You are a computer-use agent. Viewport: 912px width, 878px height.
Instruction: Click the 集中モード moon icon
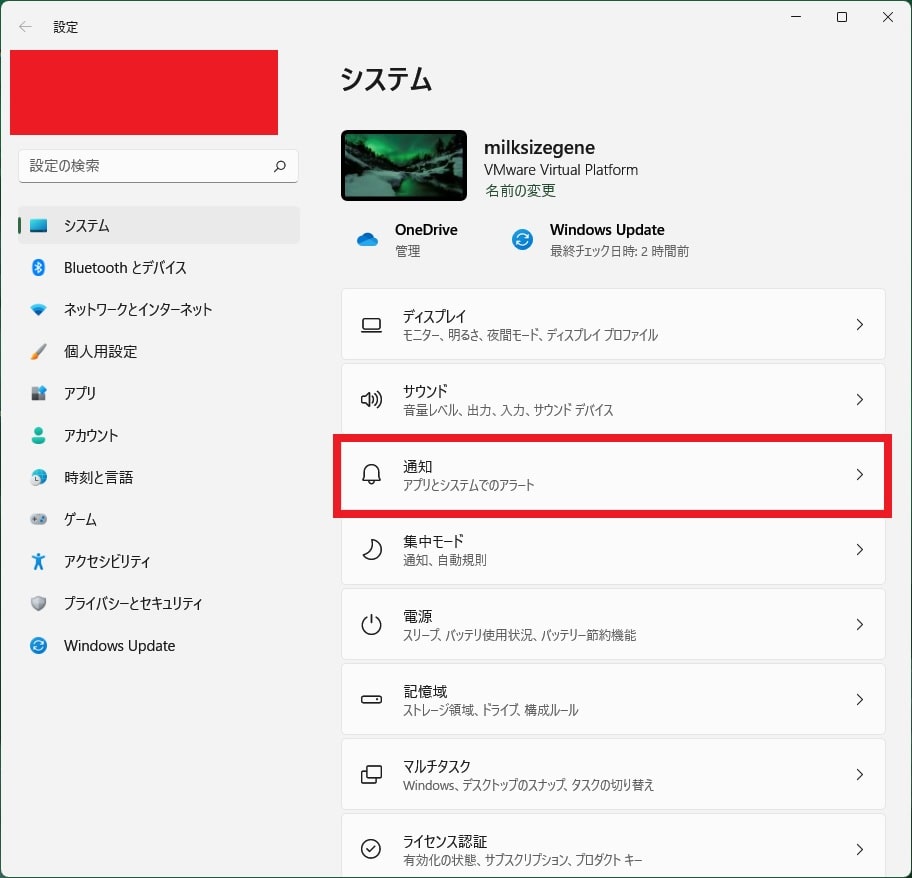372,549
